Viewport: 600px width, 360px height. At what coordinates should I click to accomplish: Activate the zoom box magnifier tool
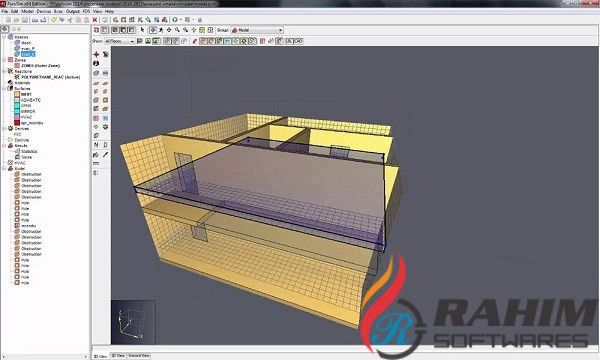click(186, 30)
